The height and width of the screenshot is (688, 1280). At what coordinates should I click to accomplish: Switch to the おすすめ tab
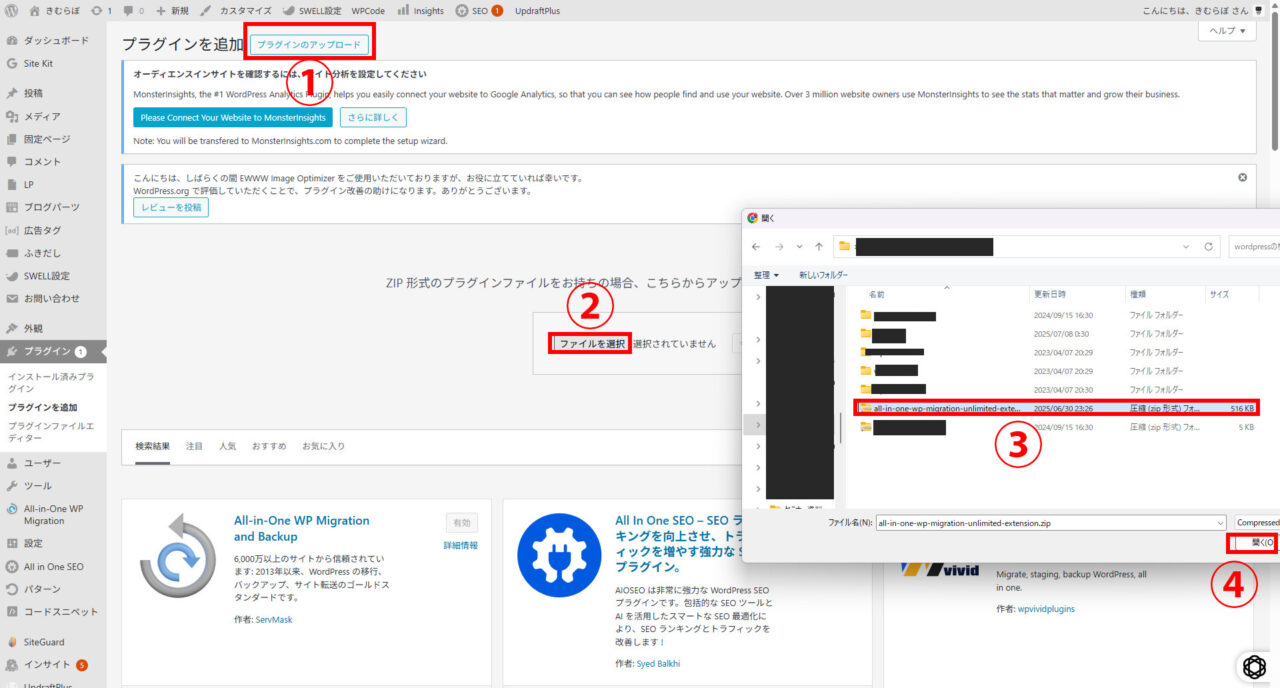point(269,446)
